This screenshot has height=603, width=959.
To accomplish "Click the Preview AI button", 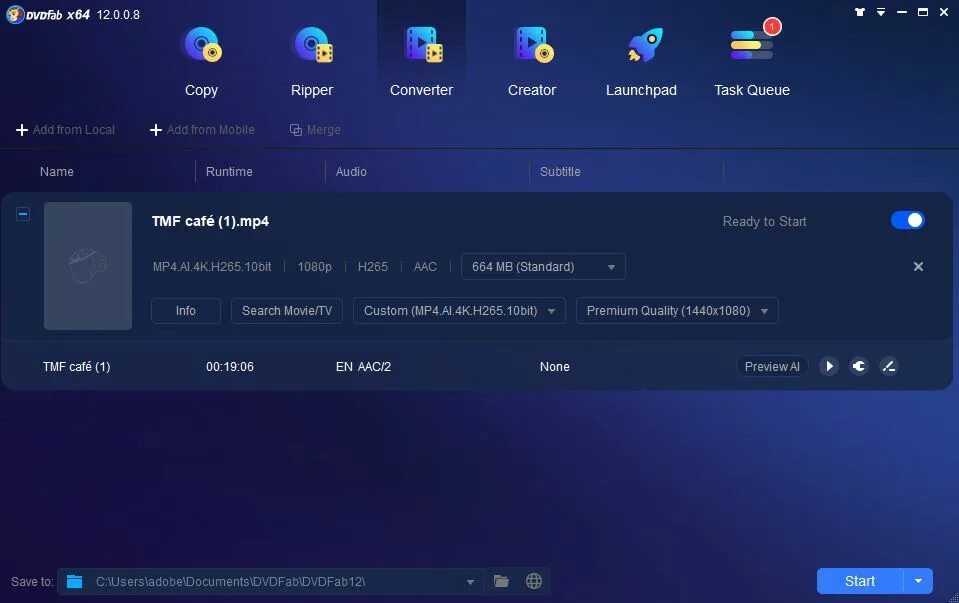I will click(772, 366).
